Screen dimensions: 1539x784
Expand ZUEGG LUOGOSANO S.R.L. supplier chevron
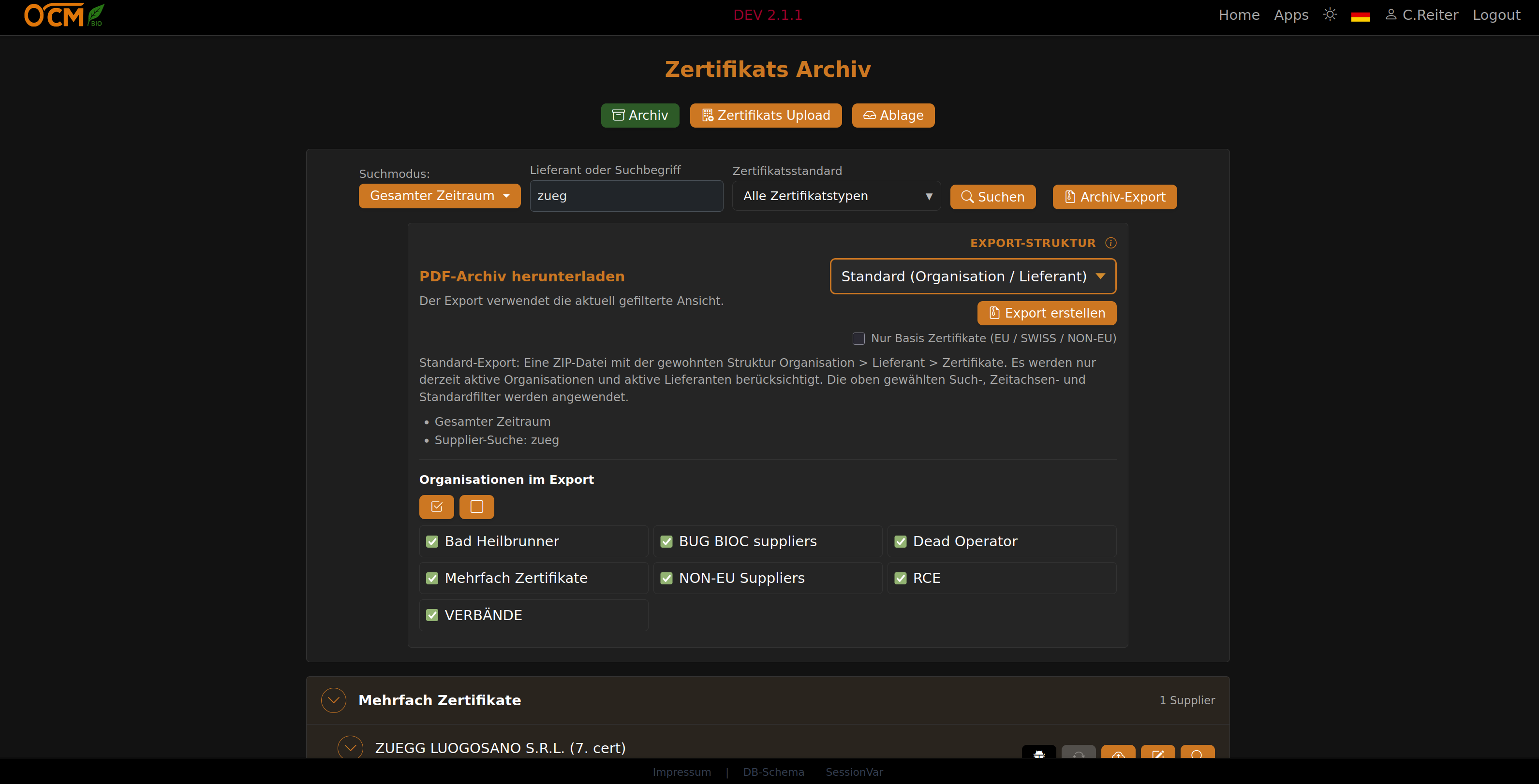pyautogui.click(x=350, y=748)
